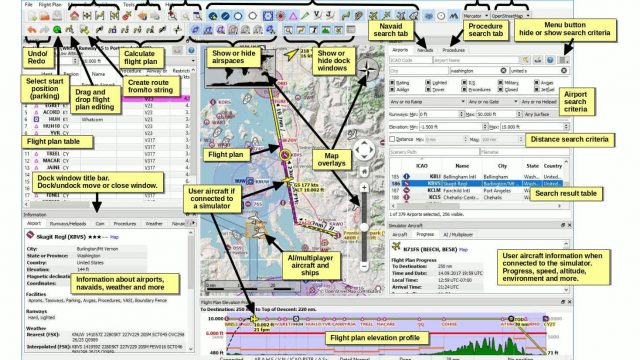Screen dimensions: 640x360
Task: Click the Country column header in results
Action: point(553,166)
